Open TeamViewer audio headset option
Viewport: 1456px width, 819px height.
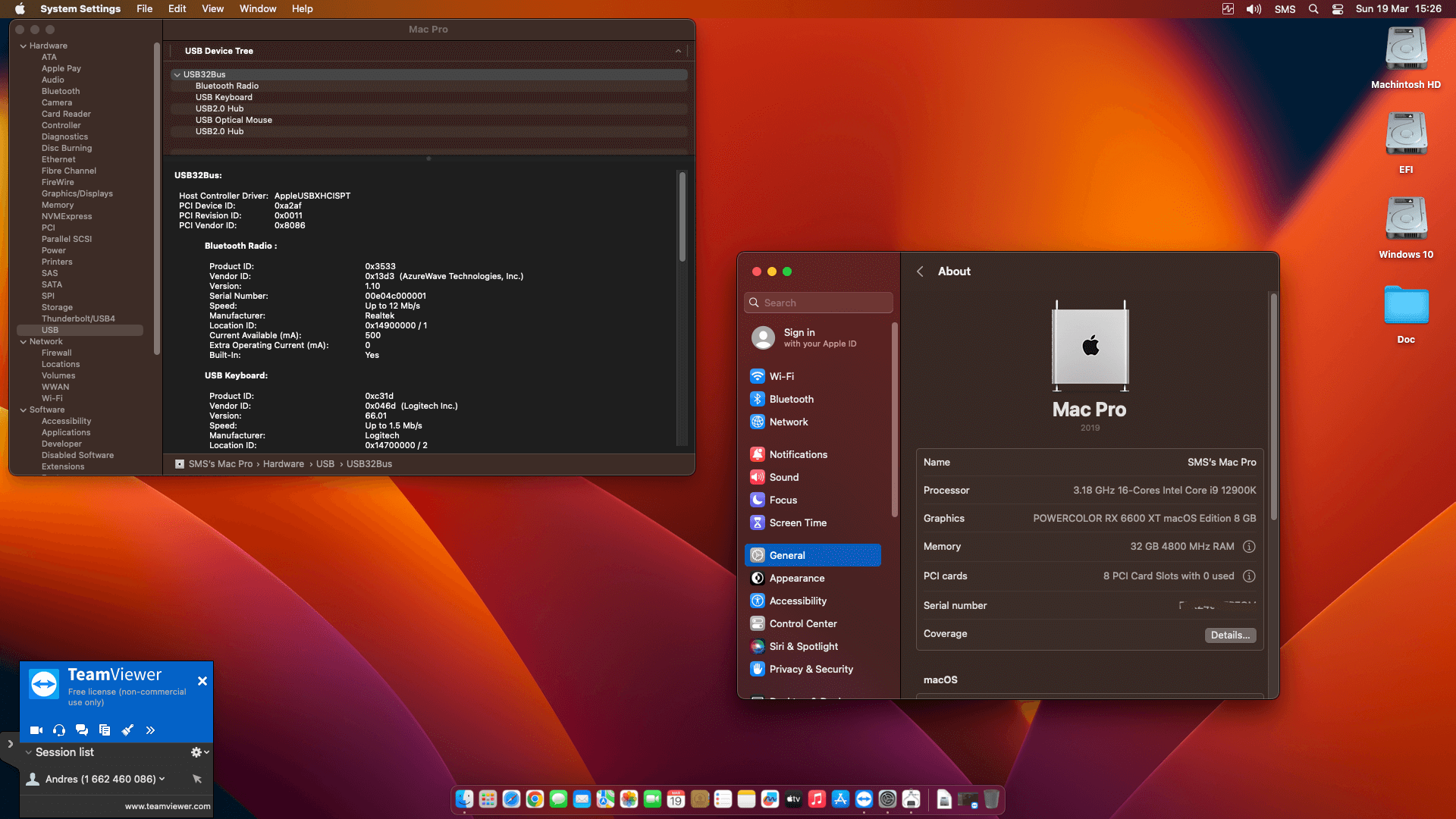59,730
